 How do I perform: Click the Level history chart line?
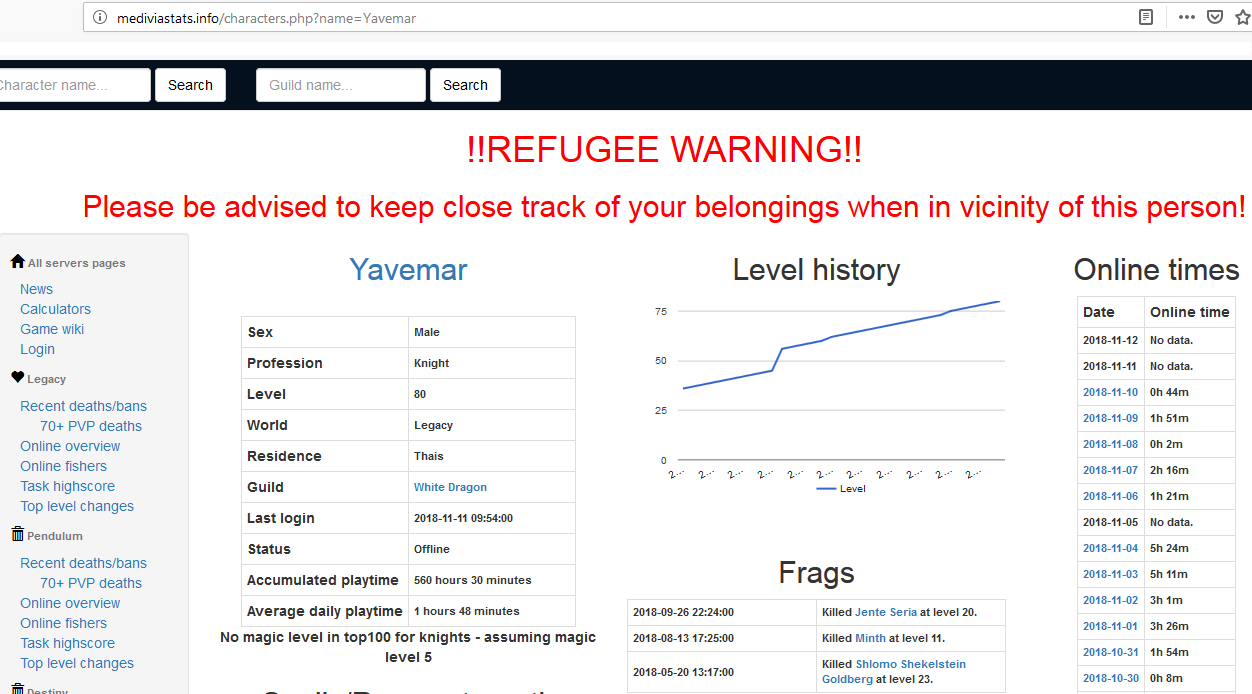841,334
